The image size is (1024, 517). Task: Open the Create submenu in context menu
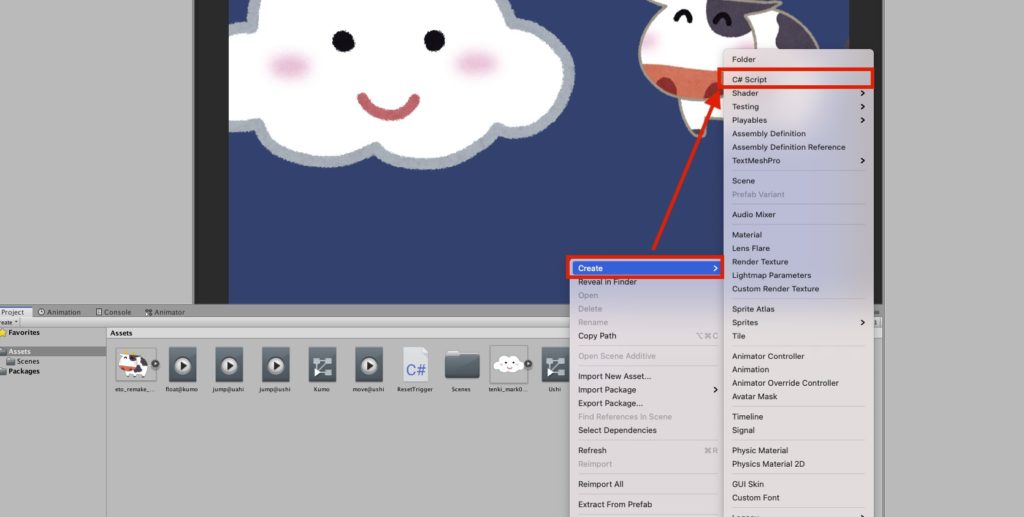click(x=645, y=268)
